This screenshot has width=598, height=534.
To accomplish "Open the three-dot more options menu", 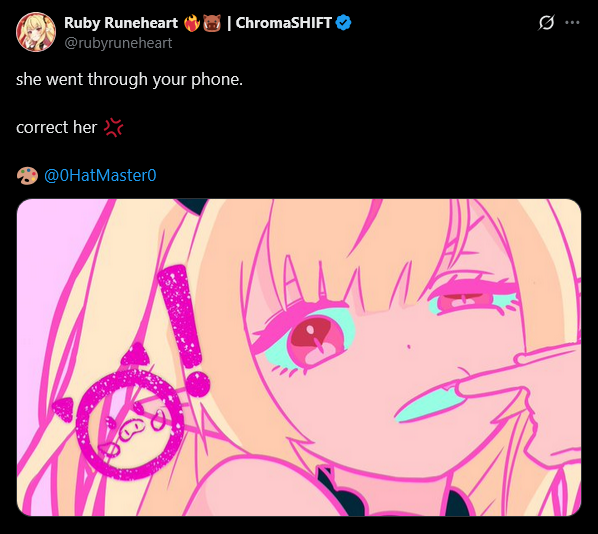I will (x=572, y=23).
